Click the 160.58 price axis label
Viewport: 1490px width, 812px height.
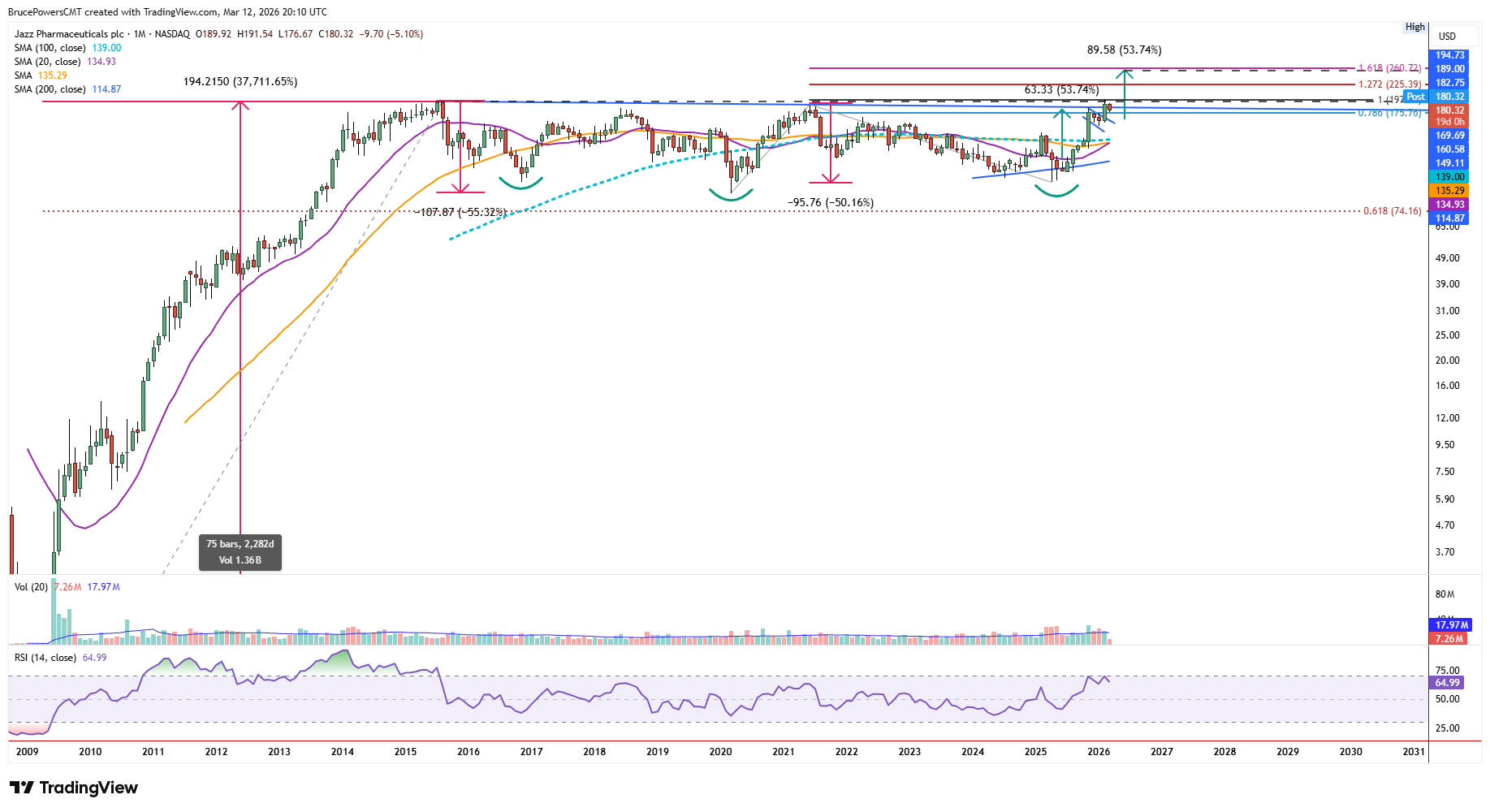(x=1449, y=149)
